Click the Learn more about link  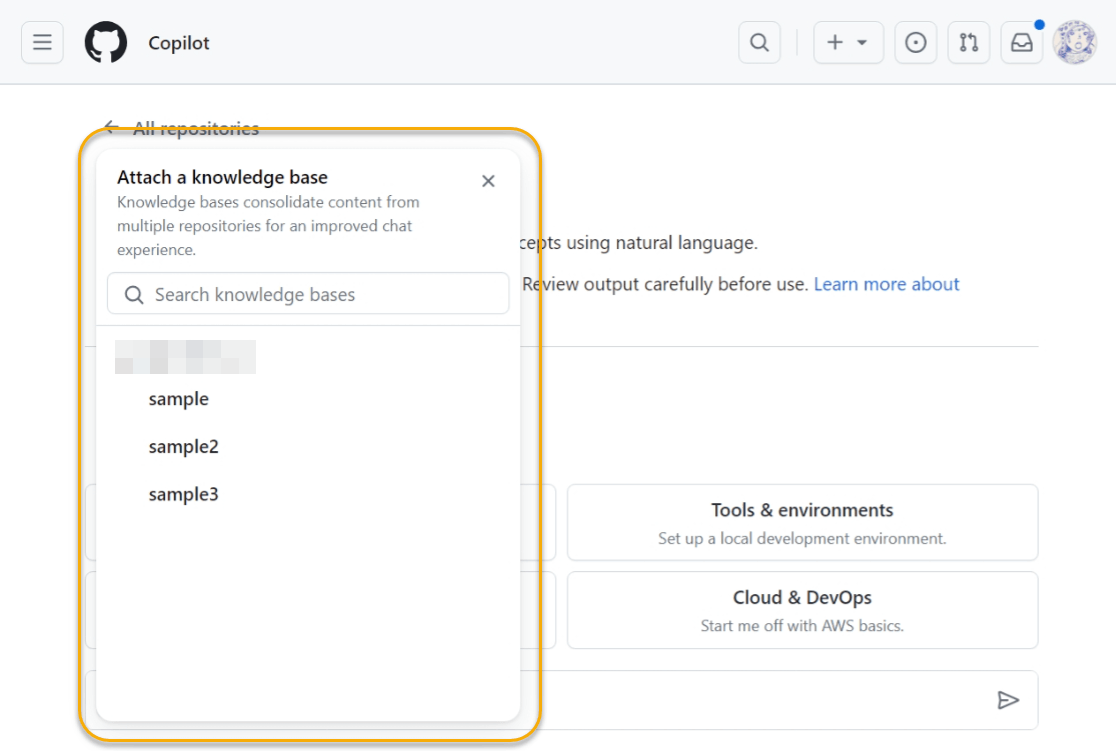tap(886, 284)
